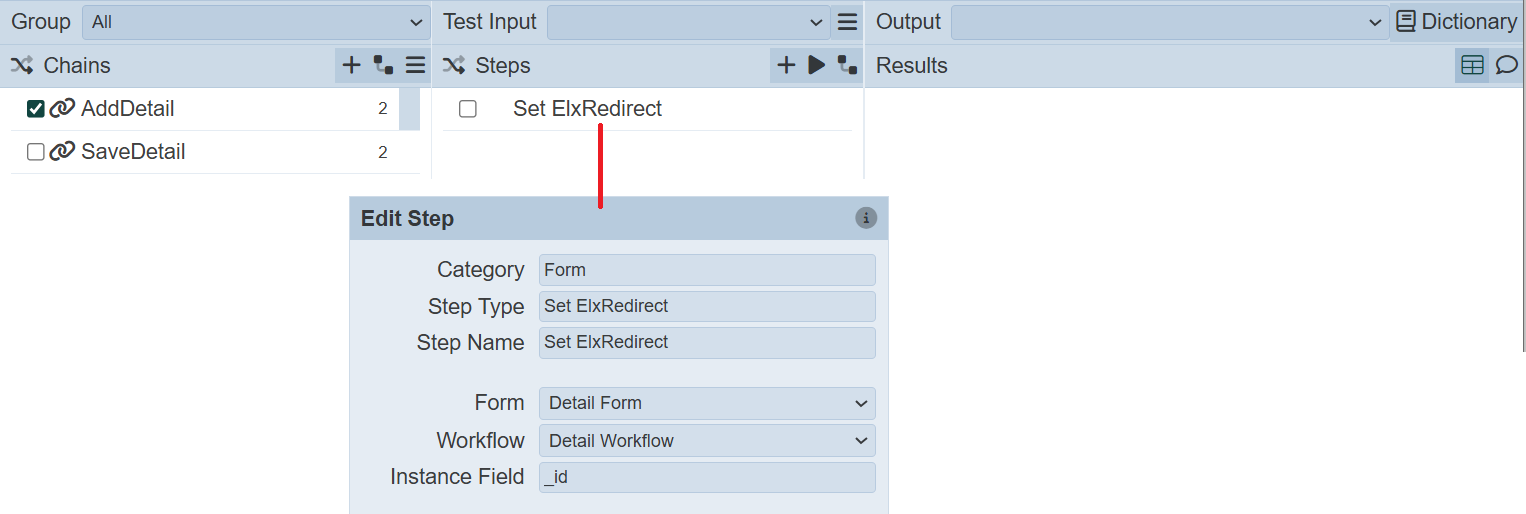
Task: Switch Results to table view
Action: 1472,66
